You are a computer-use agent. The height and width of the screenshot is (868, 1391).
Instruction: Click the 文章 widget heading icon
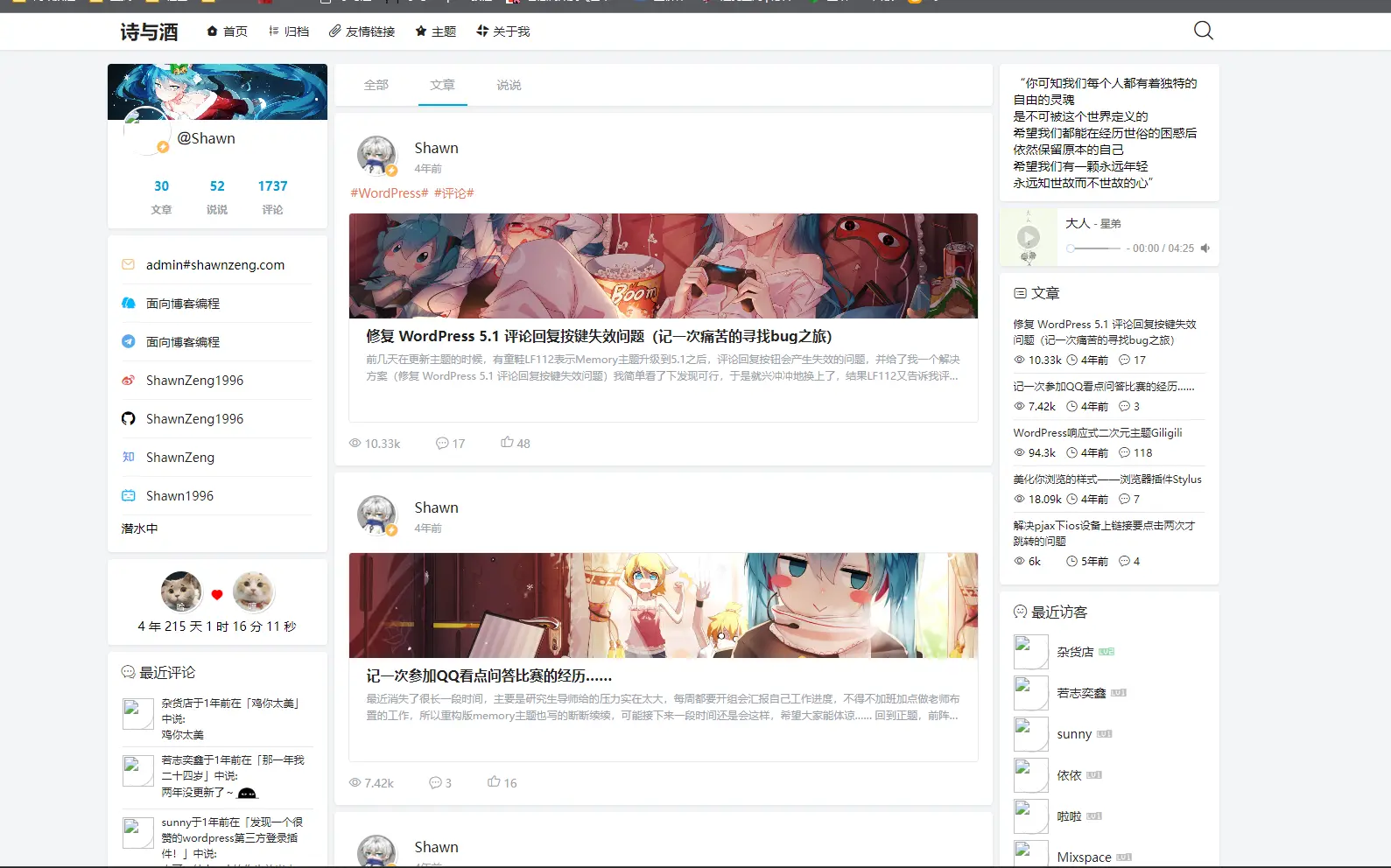[x=1020, y=293]
